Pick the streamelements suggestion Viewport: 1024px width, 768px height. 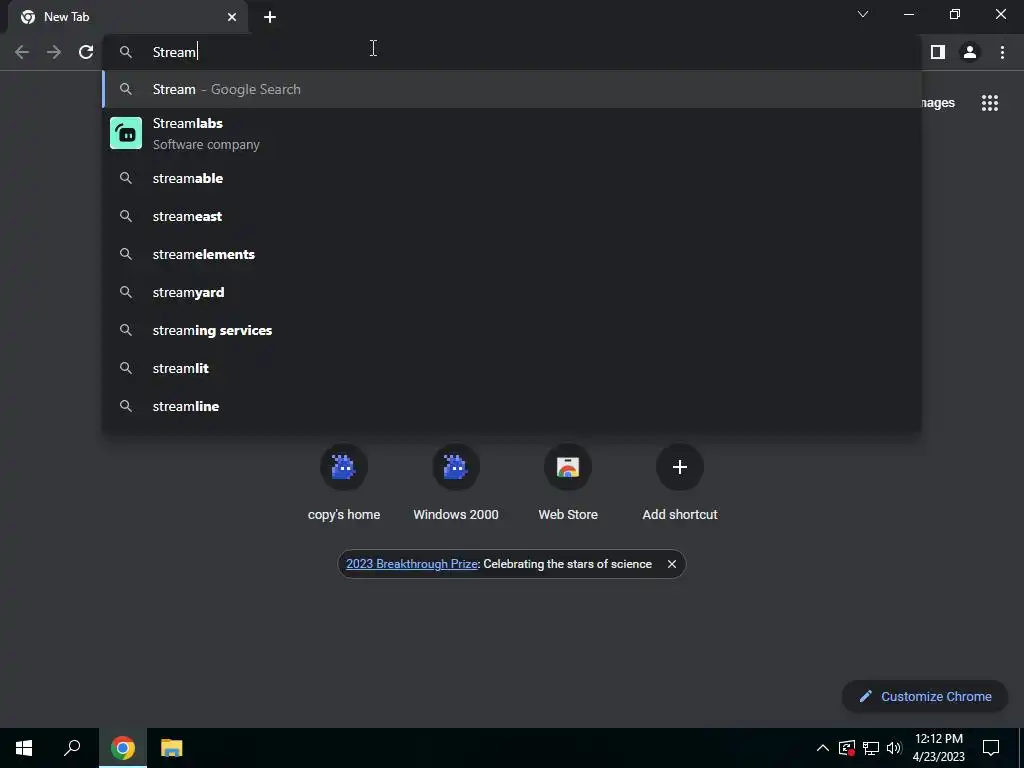point(513,254)
